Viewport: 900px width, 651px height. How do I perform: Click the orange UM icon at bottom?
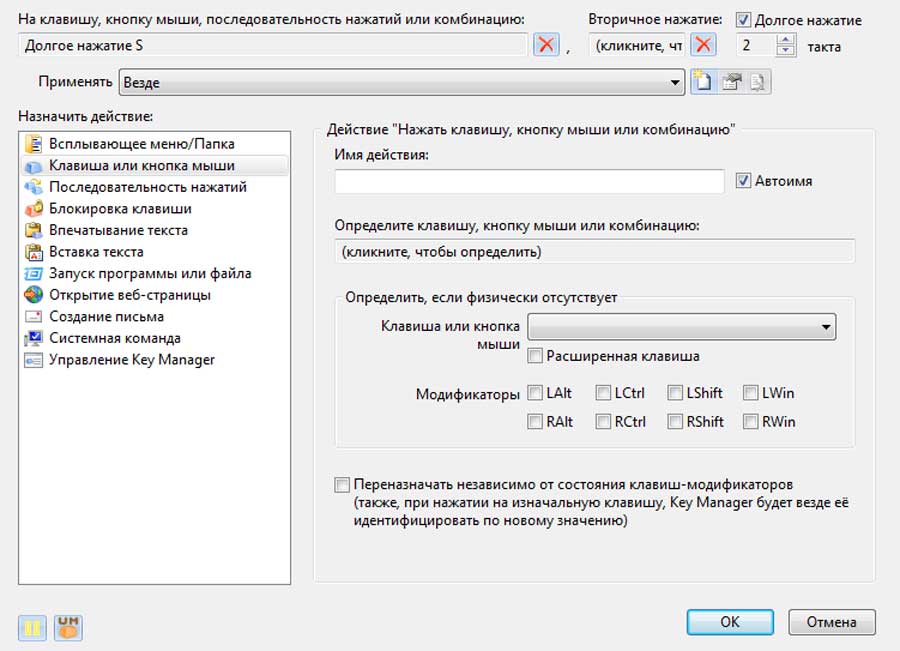(x=68, y=627)
